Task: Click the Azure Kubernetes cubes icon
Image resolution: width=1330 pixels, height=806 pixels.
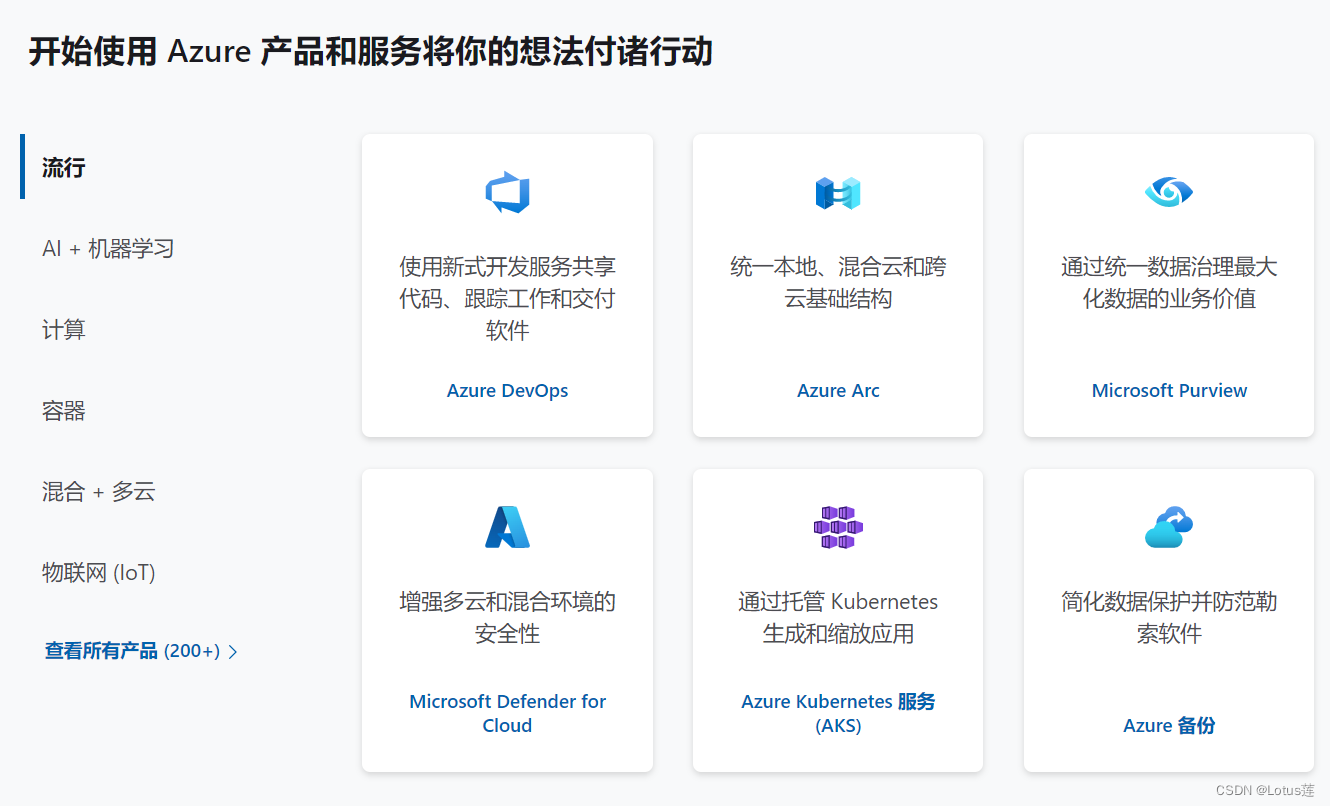Action: point(838,527)
